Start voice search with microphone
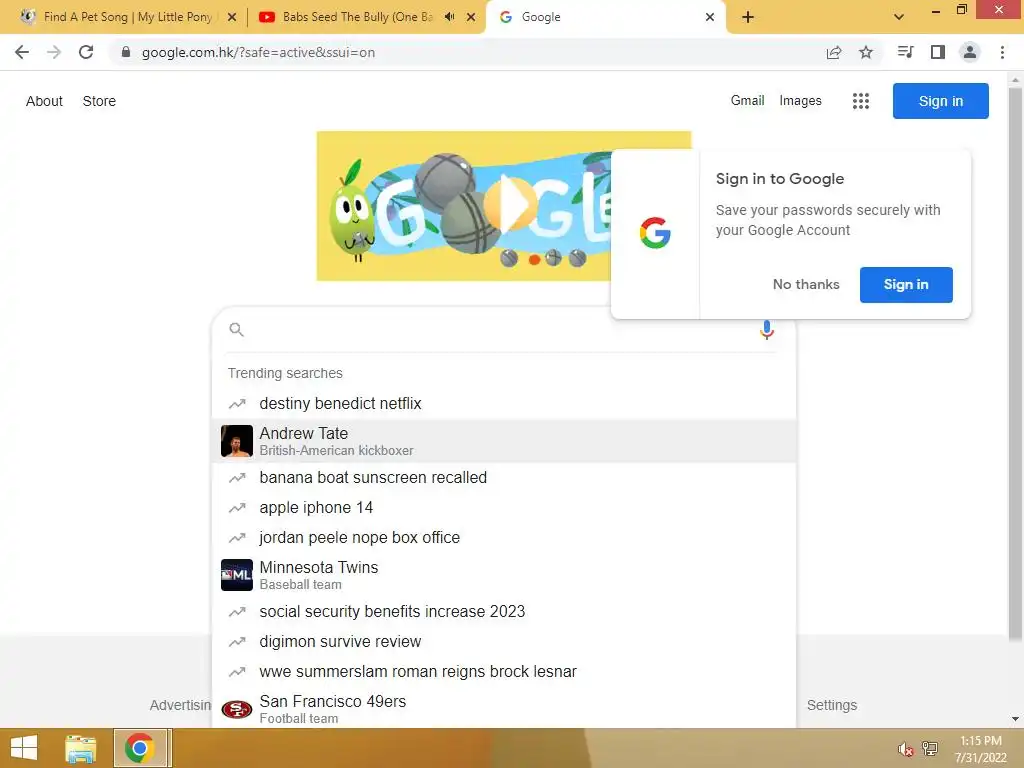This screenshot has height=768, width=1024. 767,330
